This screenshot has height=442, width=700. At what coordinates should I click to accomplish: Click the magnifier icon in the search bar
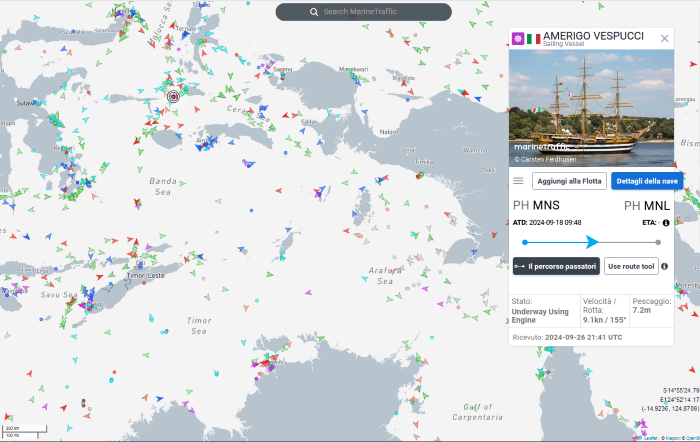[314, 12]
